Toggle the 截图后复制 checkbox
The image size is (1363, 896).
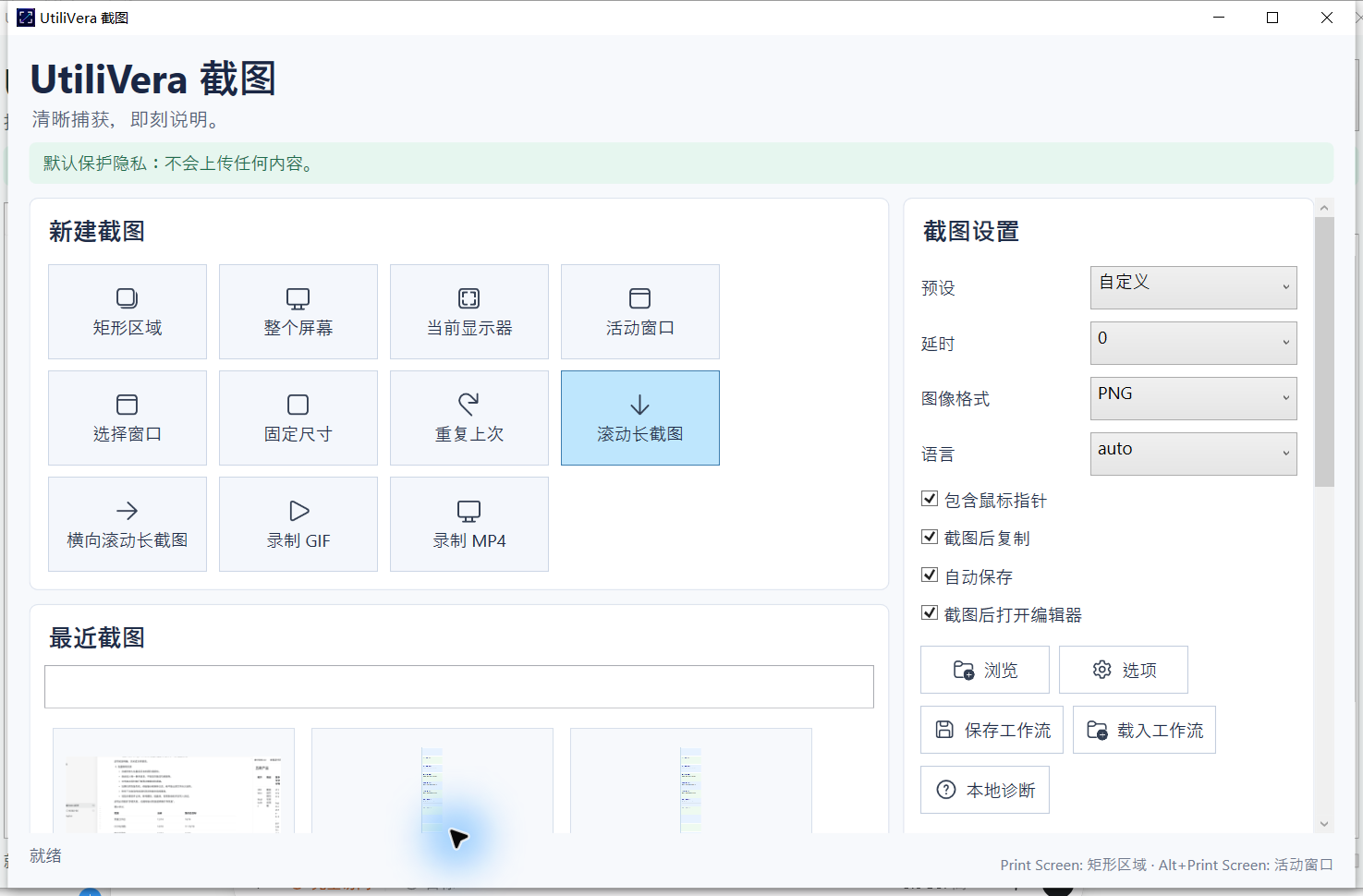(x=930, y=537)
